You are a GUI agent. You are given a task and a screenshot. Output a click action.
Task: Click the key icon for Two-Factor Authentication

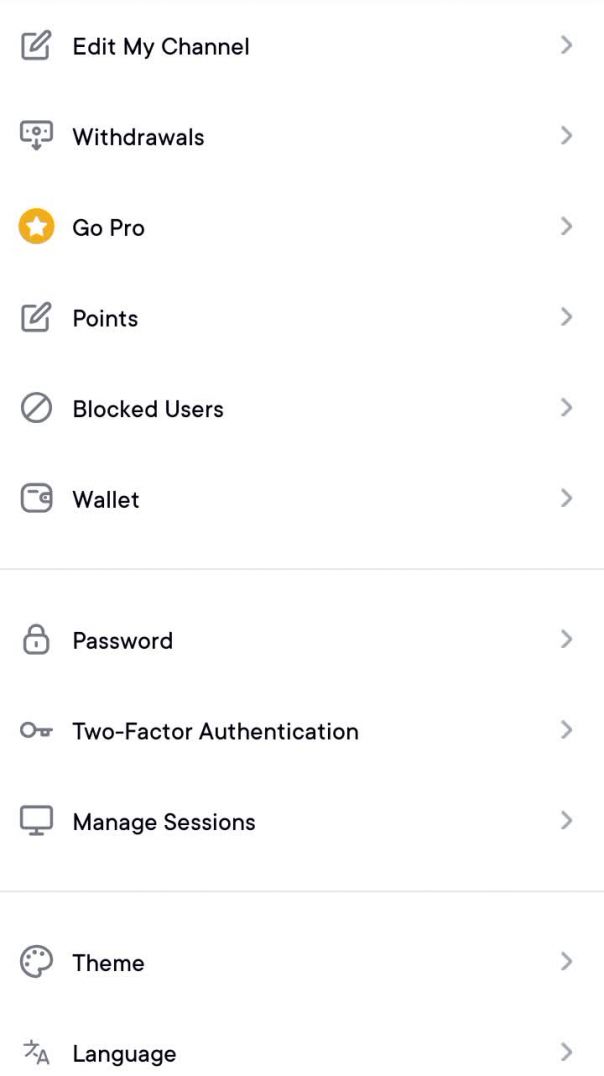(x=36, y=731)
